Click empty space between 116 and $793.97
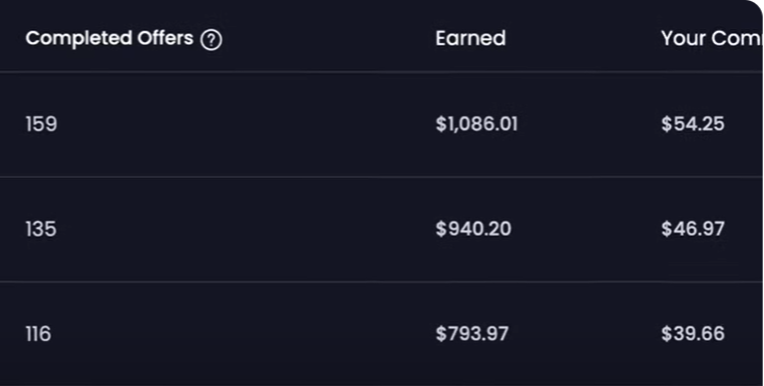The height and width of the screenshot is (386, 764). coord(244,334)
